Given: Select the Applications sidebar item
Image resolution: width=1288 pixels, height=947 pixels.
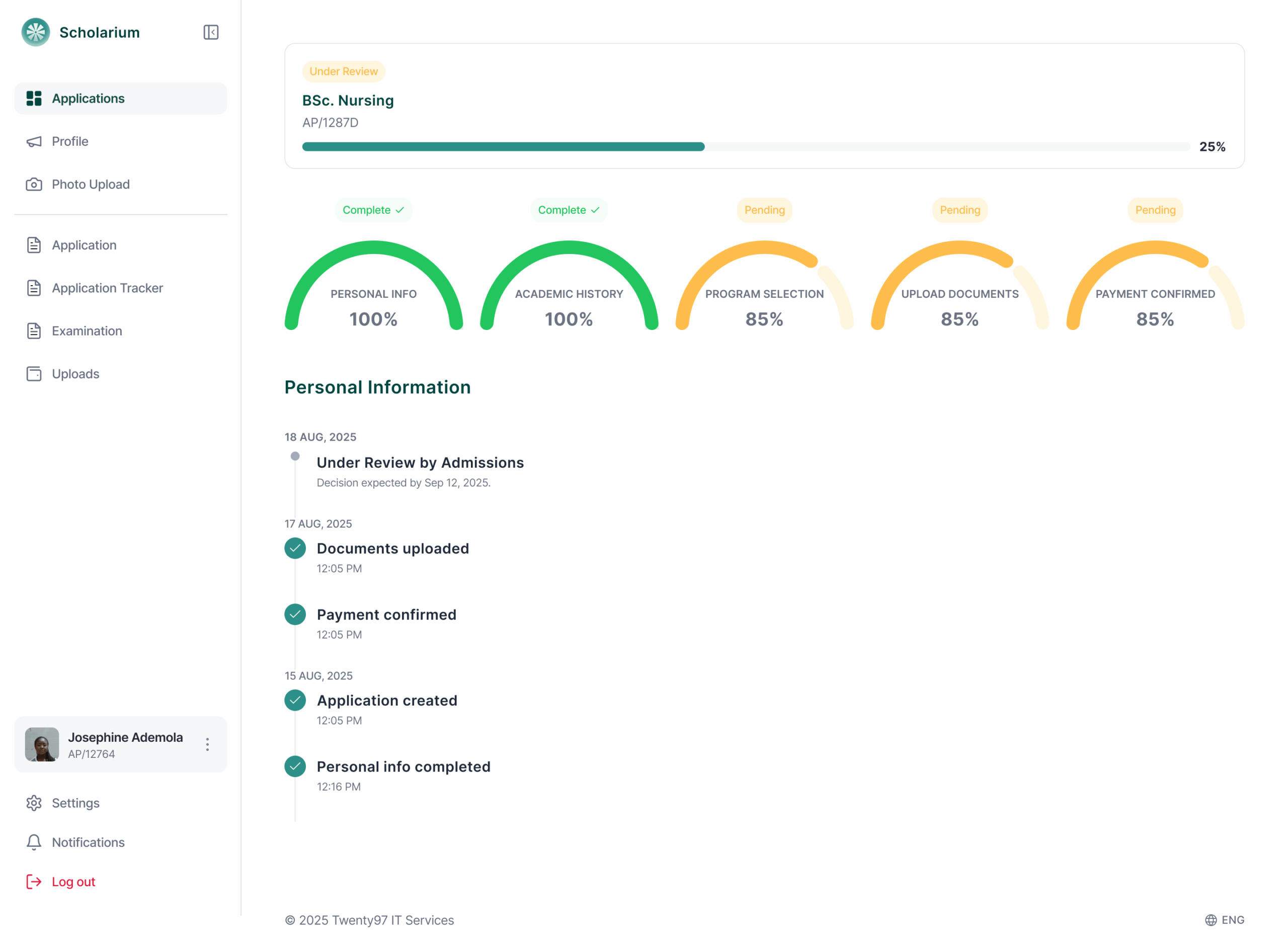Looking at the screenshot, I should click(x=88, y=99).
